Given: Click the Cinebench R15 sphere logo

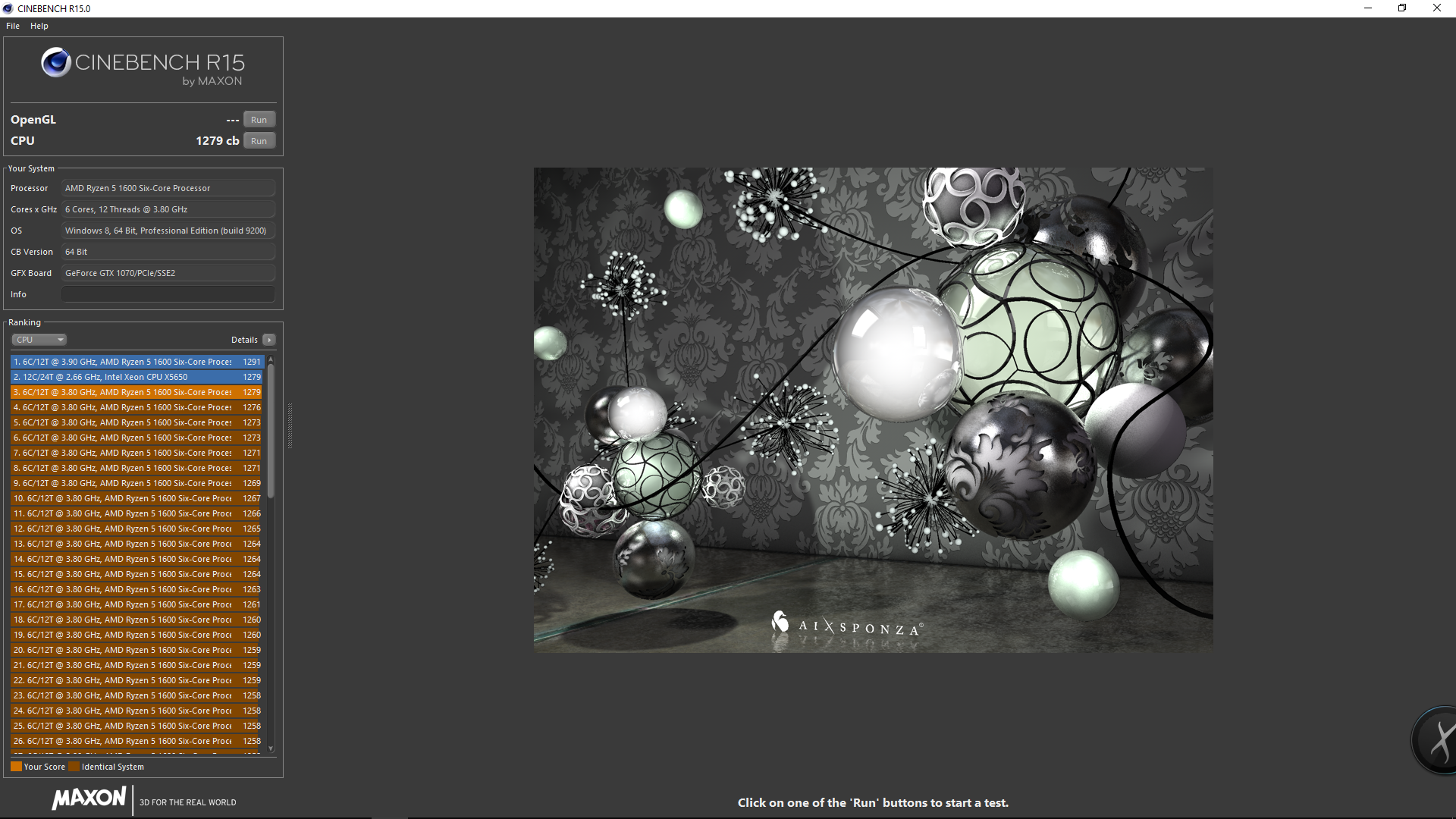Looking at the screenshot, I should point(56,62).
